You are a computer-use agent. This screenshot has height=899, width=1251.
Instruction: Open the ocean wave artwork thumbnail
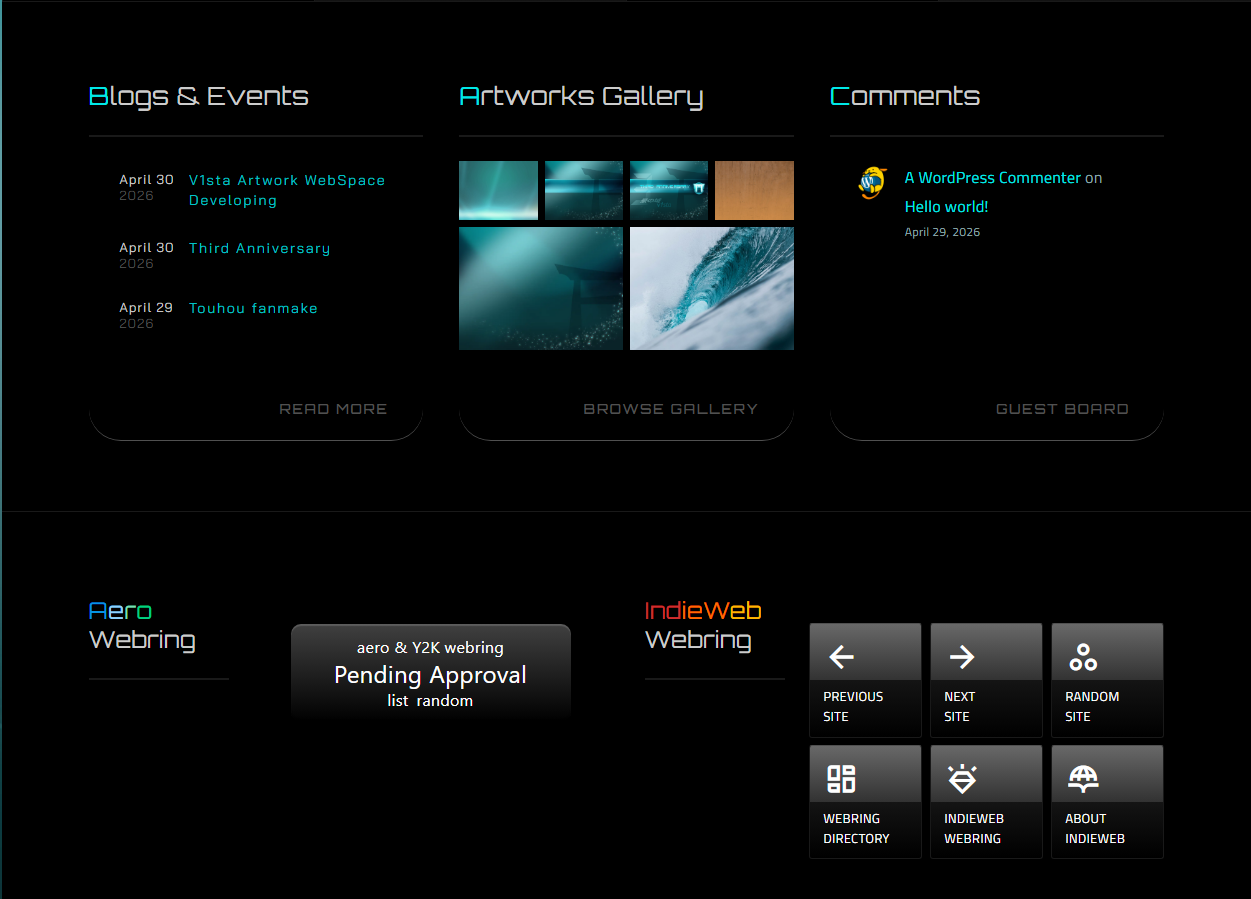pyautogui.click(x=712, y=288)
